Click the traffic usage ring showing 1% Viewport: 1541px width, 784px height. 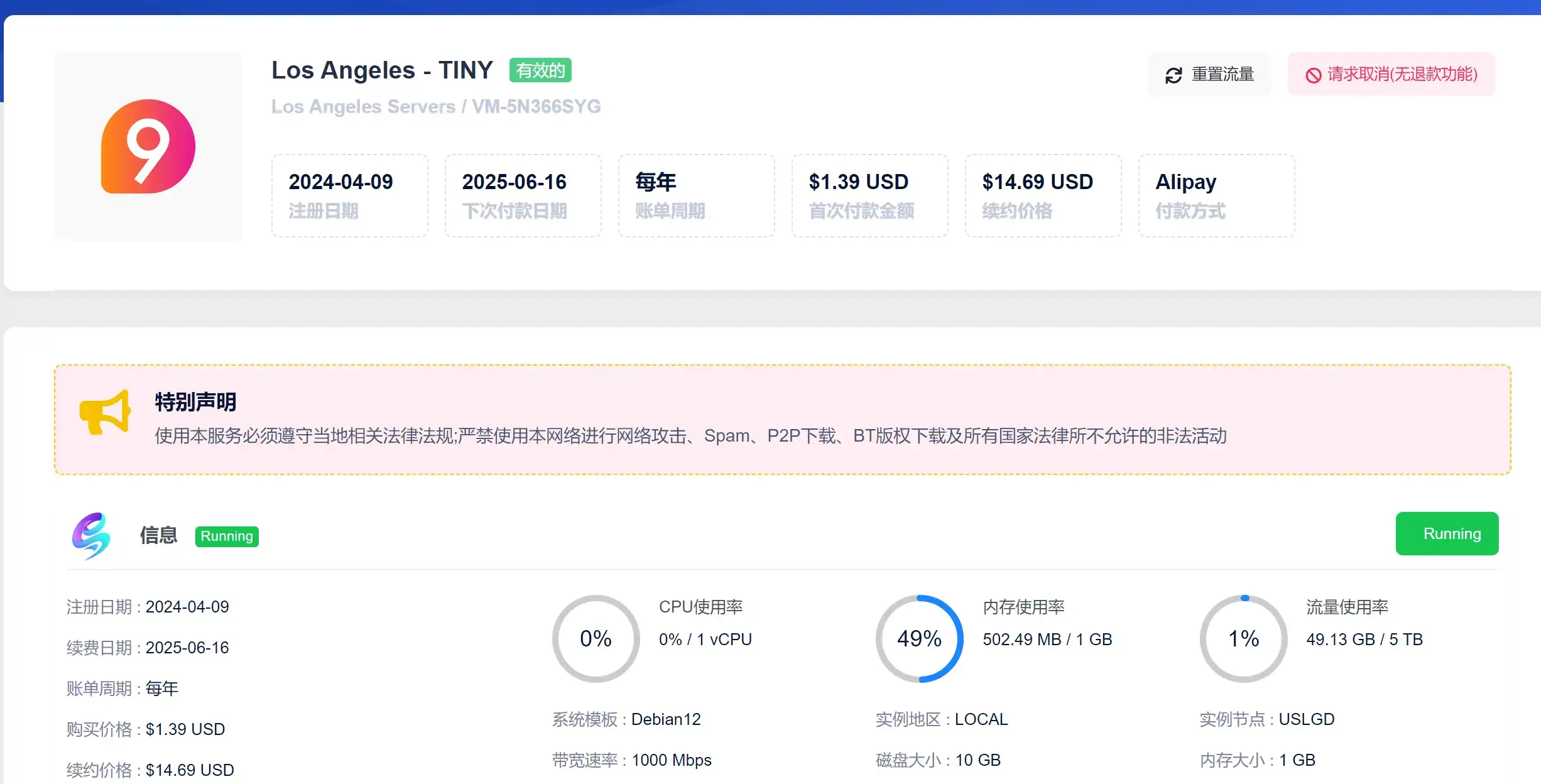(1242, 638)
